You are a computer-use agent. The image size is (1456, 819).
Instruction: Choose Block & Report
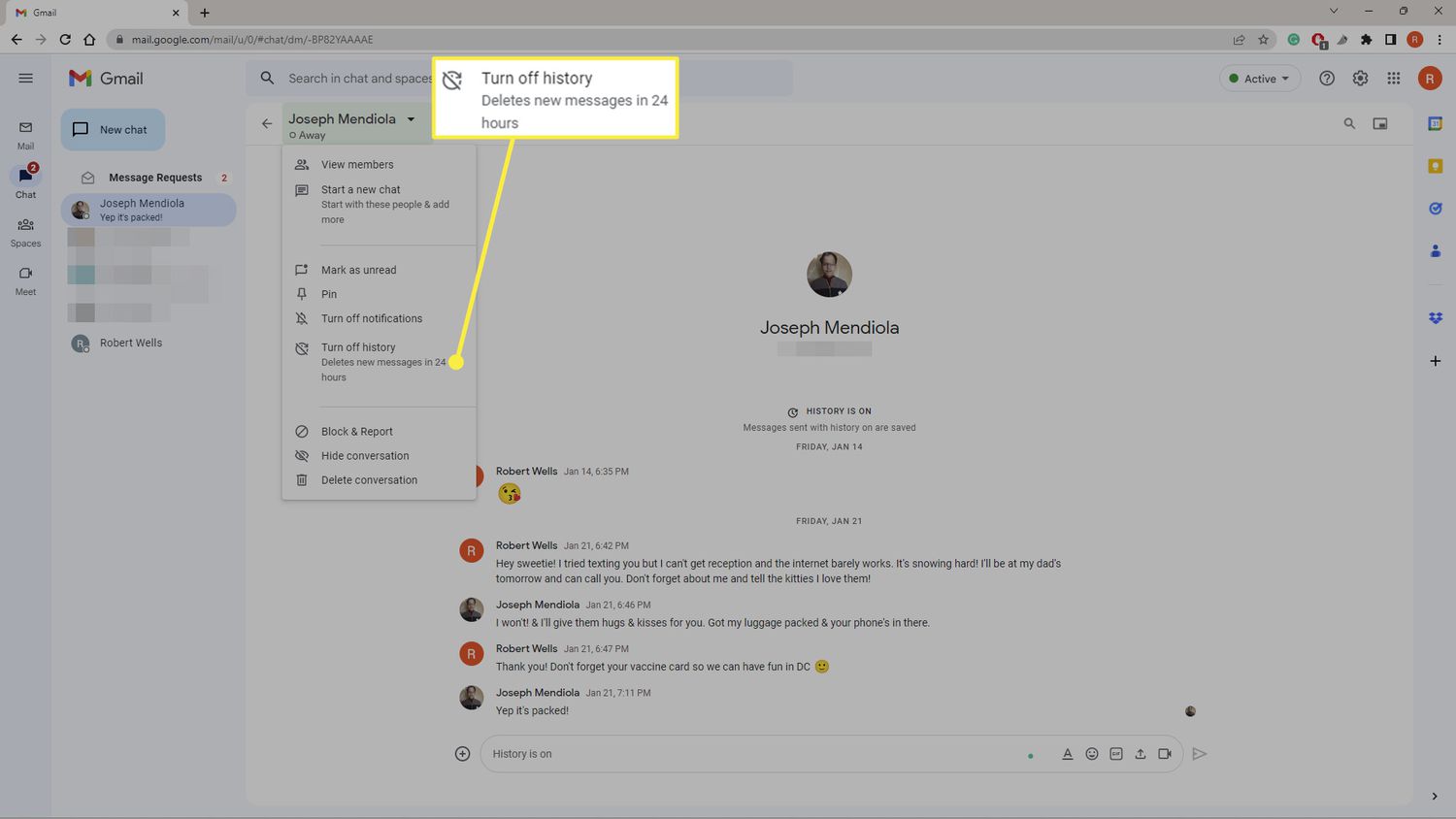pos(379,432)
